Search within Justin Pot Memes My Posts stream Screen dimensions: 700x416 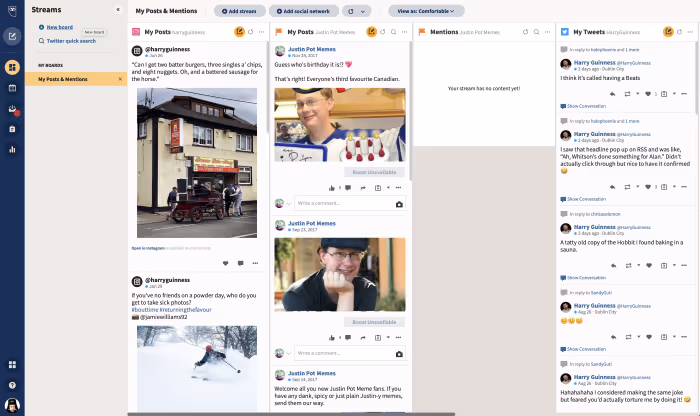point(393,32)
